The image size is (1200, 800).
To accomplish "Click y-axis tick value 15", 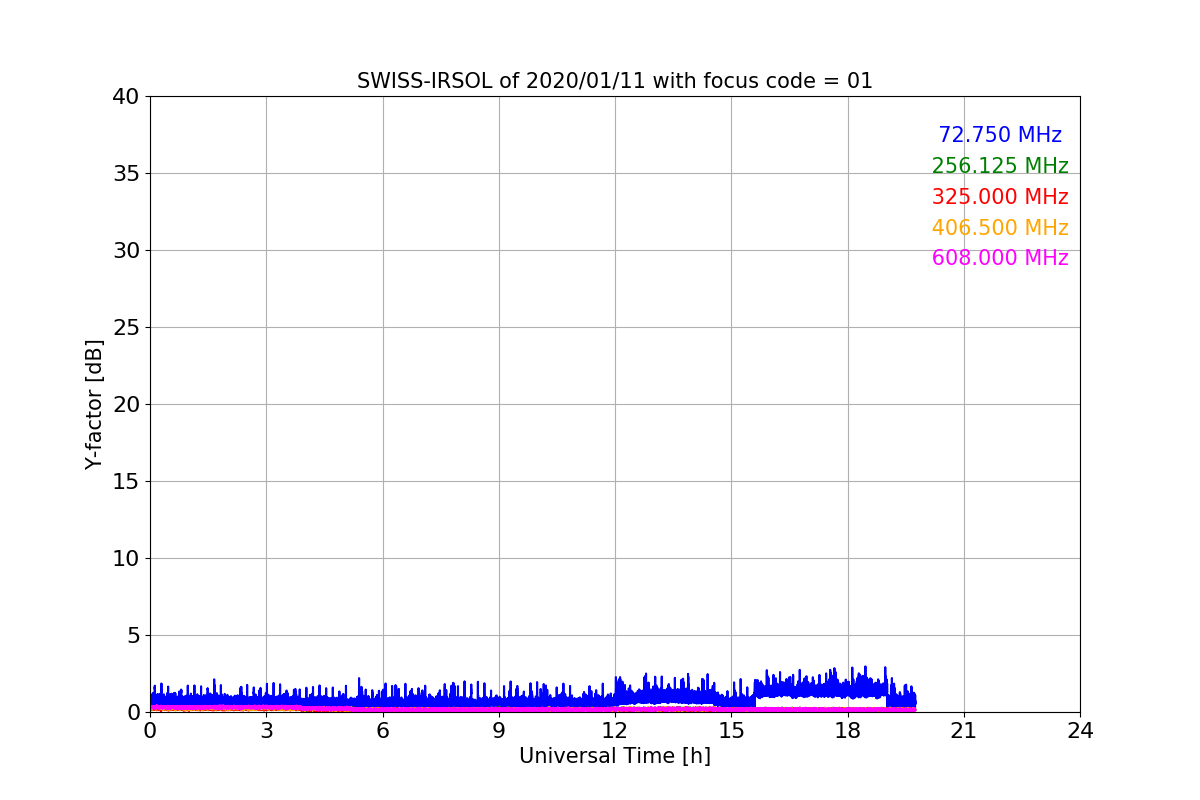I will point(126,482).
